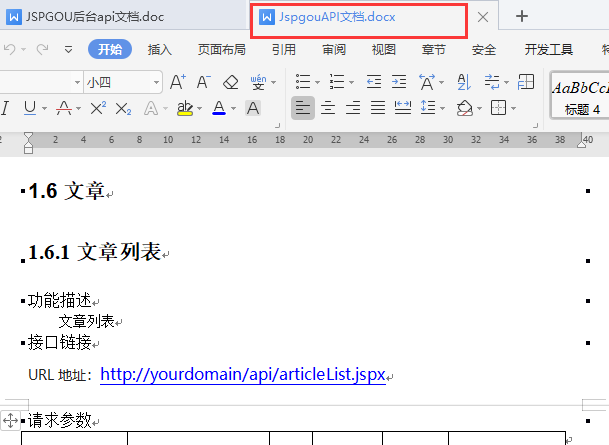Increase paragraph indent
609x445 pixels.
click(x=399, y=82)
